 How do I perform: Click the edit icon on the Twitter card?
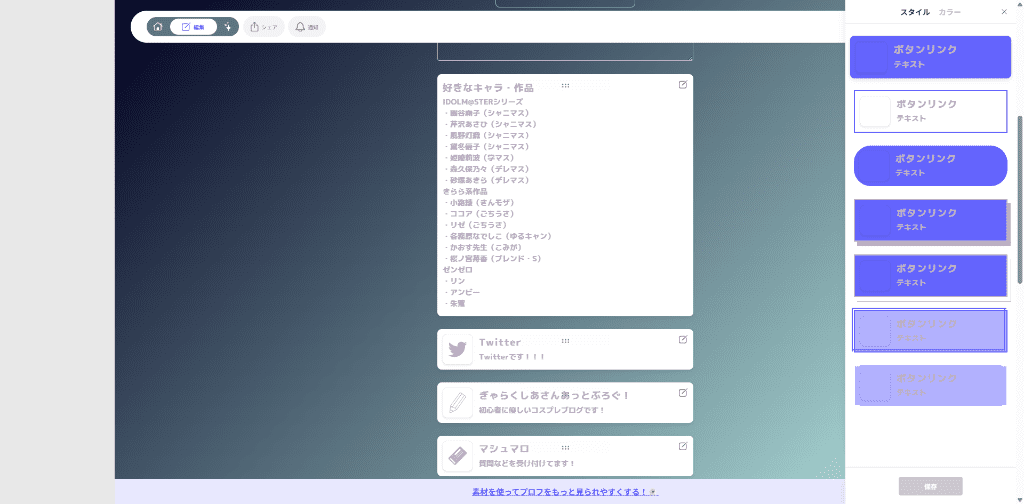click(x=683, y=339)
